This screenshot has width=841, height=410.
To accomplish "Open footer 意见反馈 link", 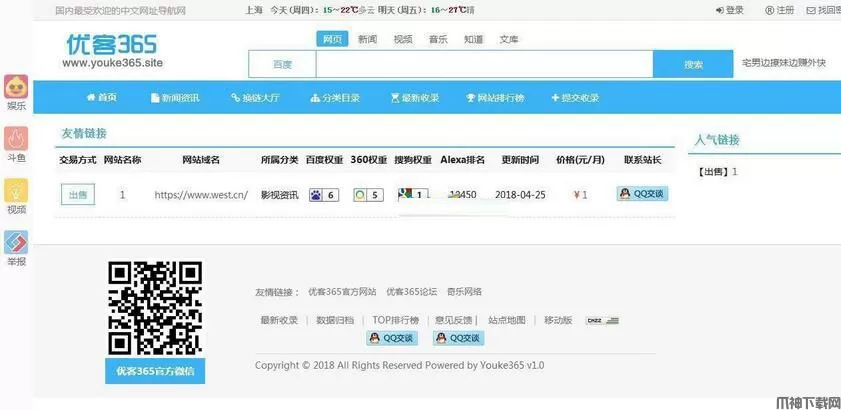I will (x=454, y=320).
